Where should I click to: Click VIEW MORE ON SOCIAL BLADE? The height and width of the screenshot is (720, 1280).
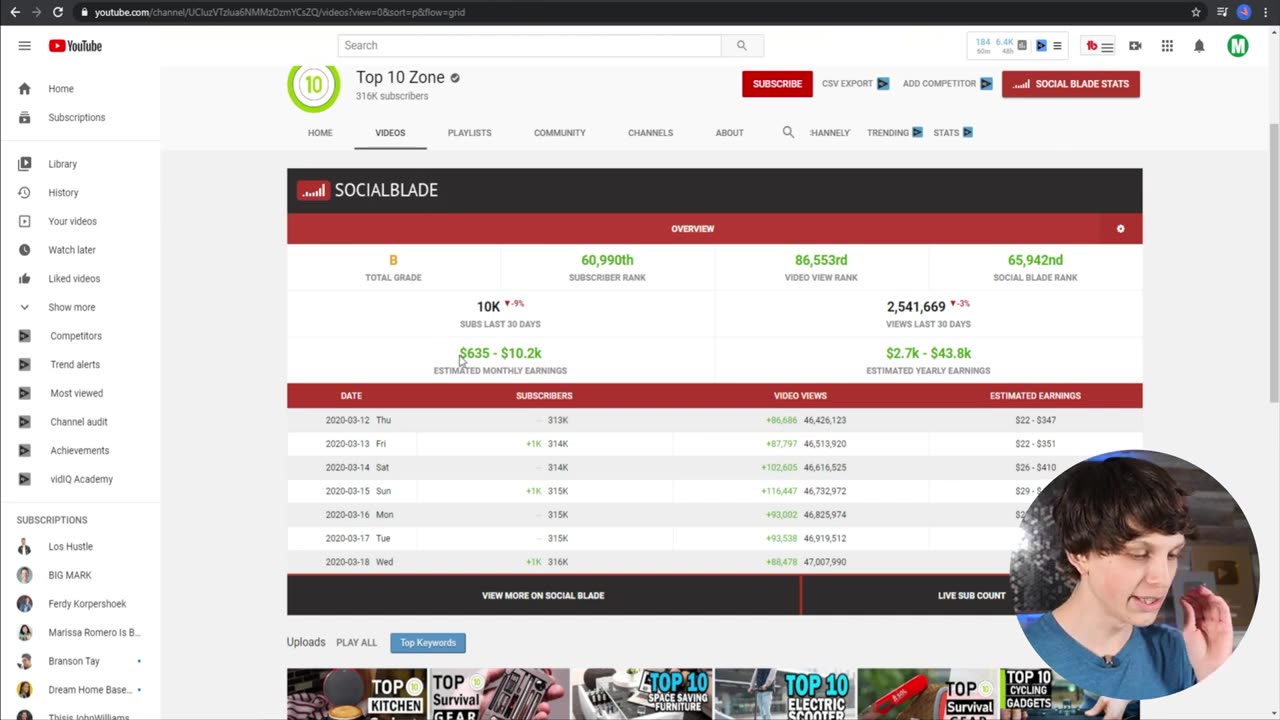tap(543, 596)
